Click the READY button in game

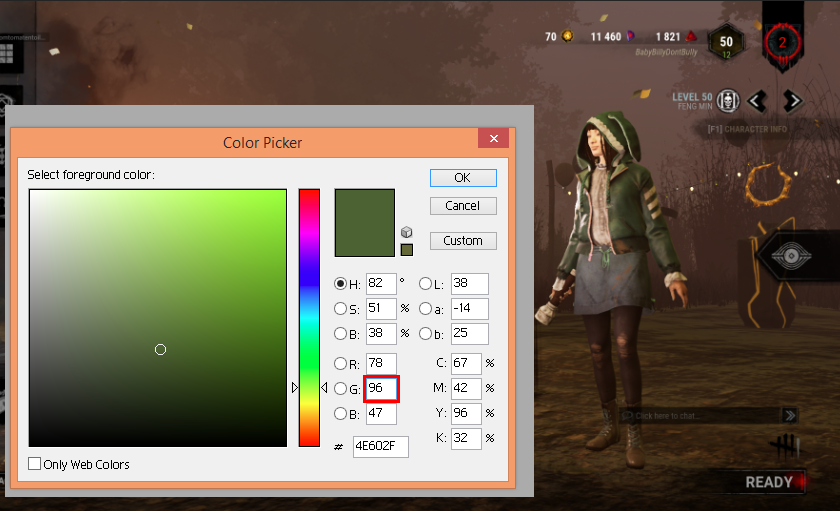(x=769, y=482)
